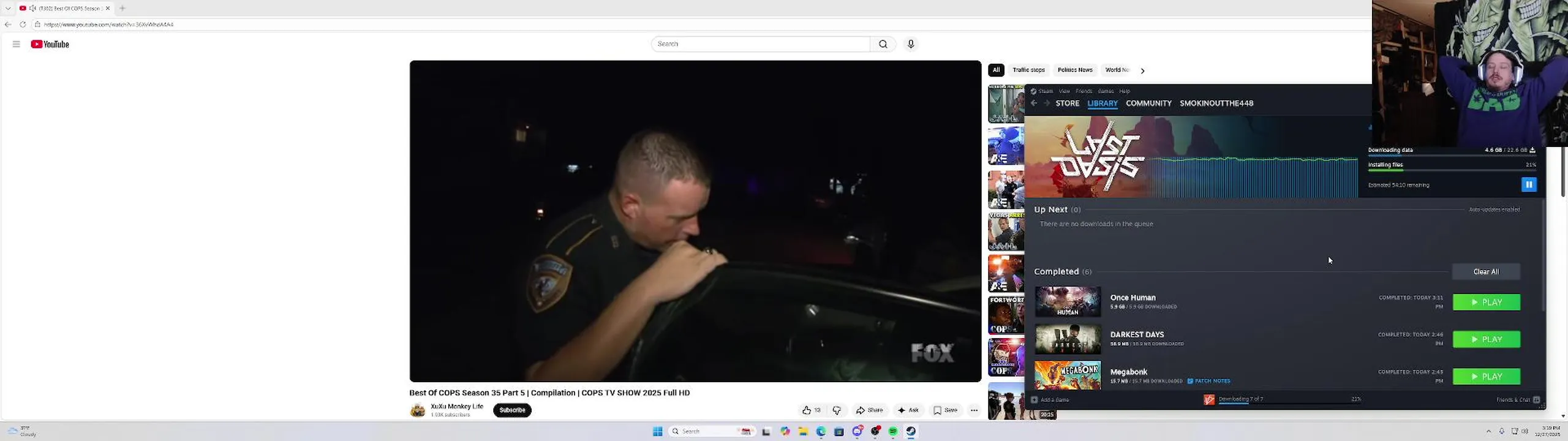This screenshot has height=441, width=1568.
Task: Open the more actions ellipsis menu
Action: pyautogui.click(x=974, y=410)
